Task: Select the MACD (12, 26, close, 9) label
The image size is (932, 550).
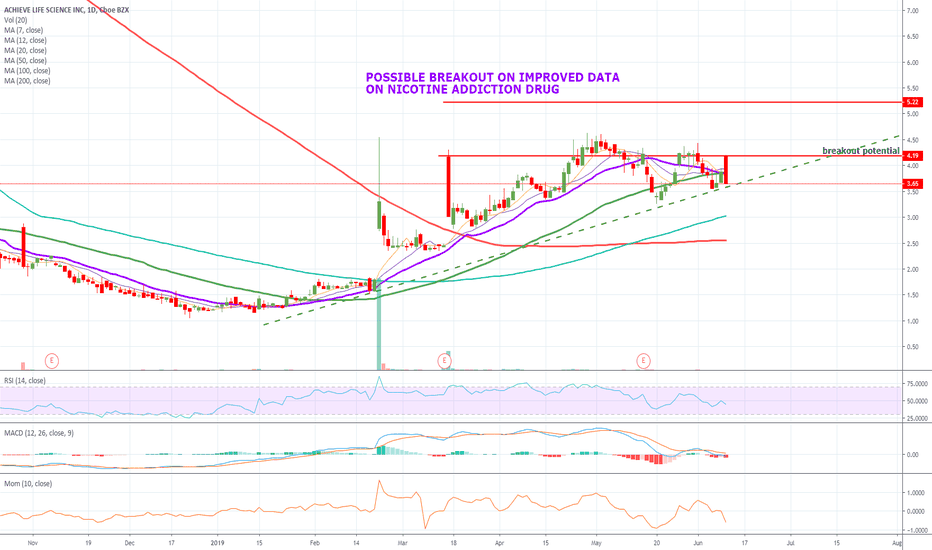Action: click(39, 433)
